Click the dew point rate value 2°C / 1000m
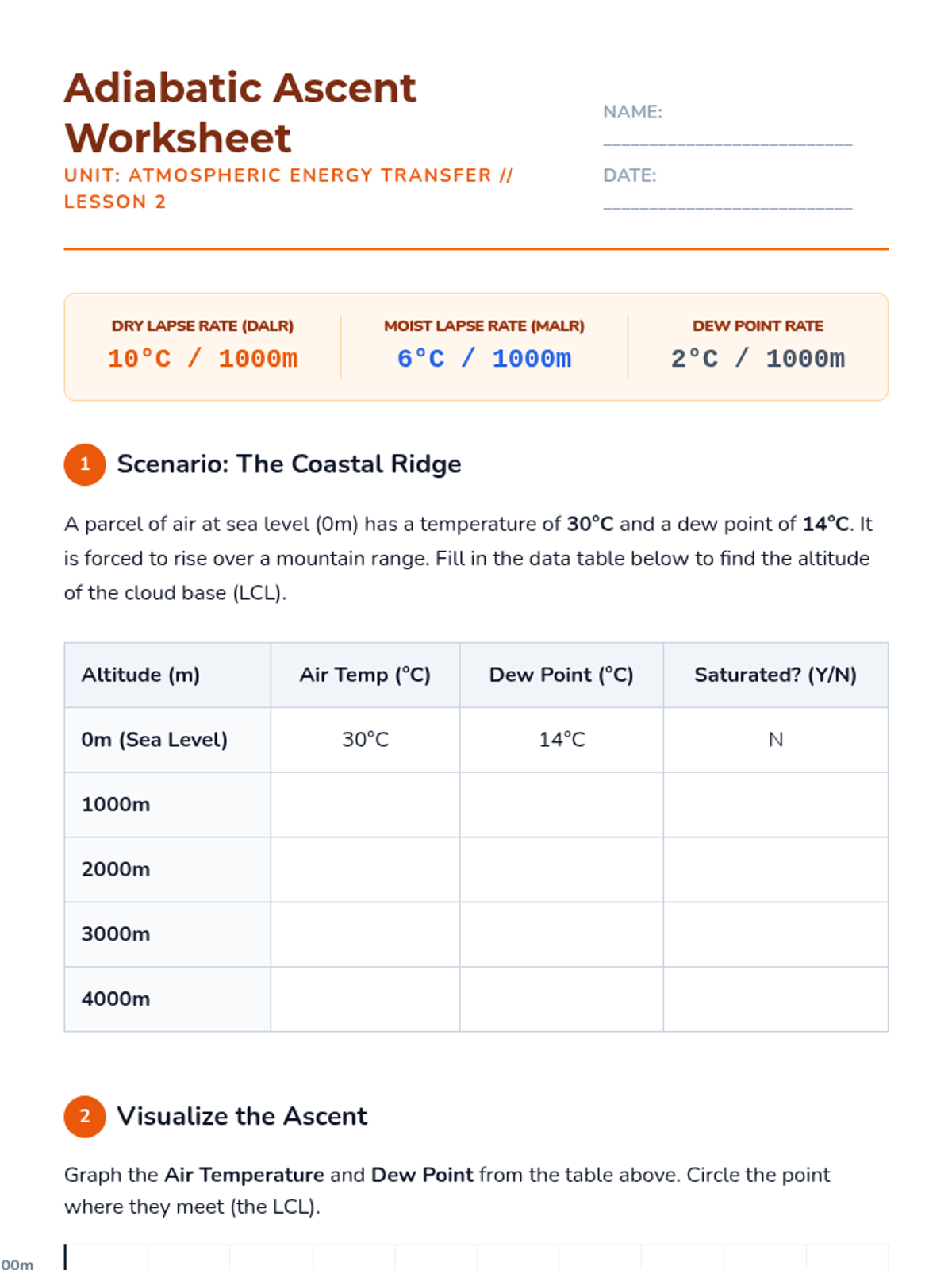 (758, 359)
